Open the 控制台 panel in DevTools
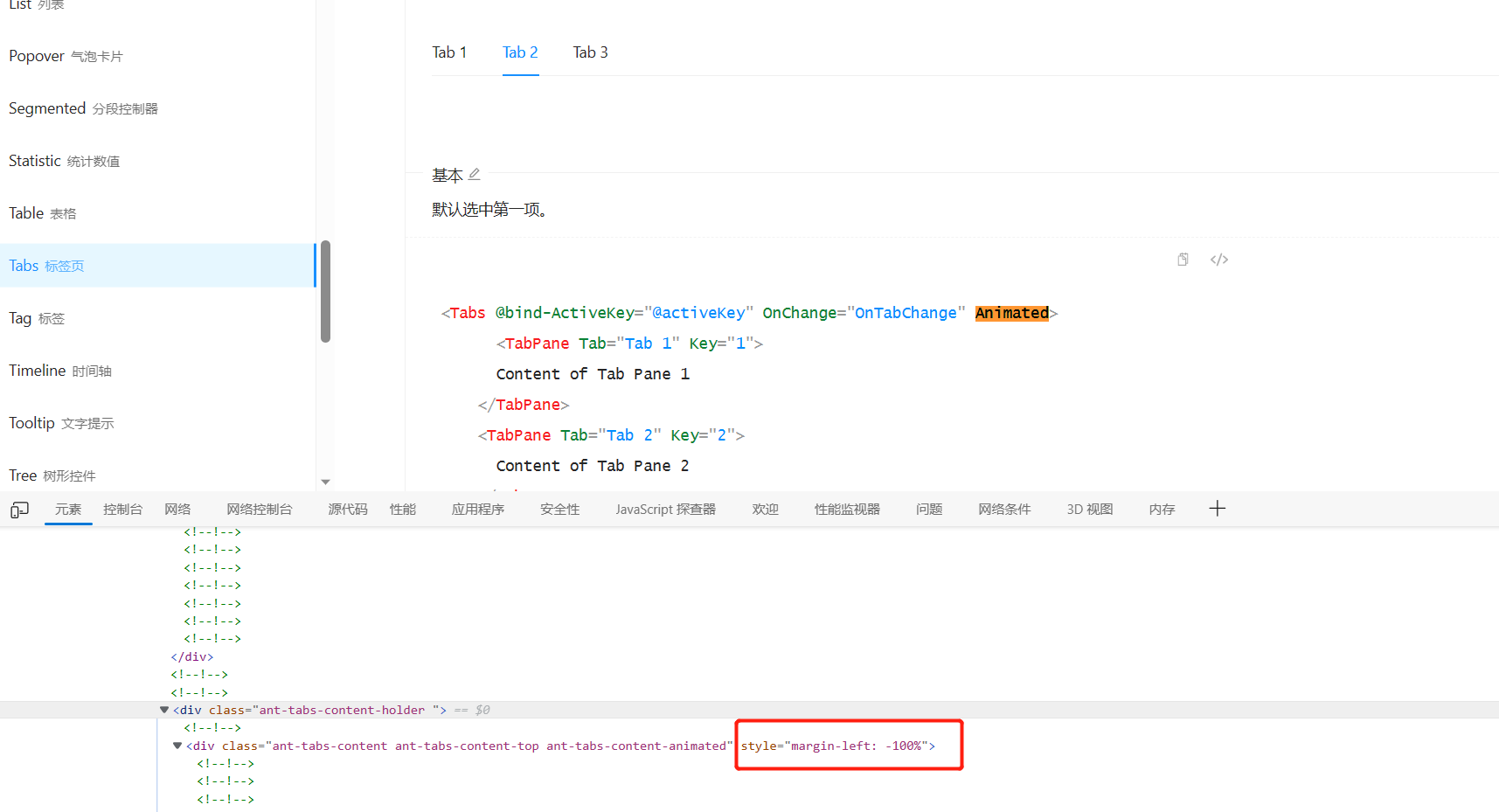1499x812 pixels. coord(122,509)
